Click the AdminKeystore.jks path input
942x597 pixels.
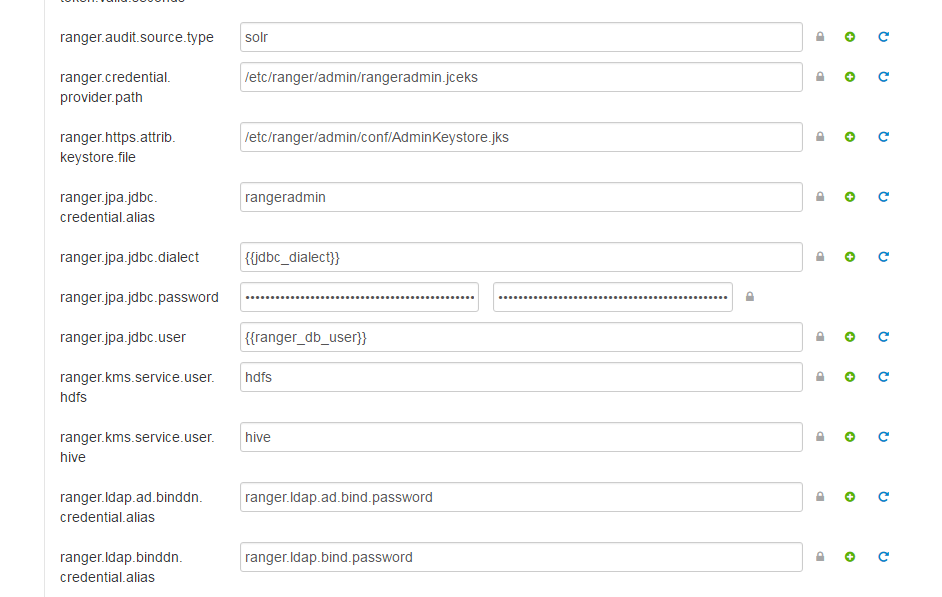click(x=520, y=137)
